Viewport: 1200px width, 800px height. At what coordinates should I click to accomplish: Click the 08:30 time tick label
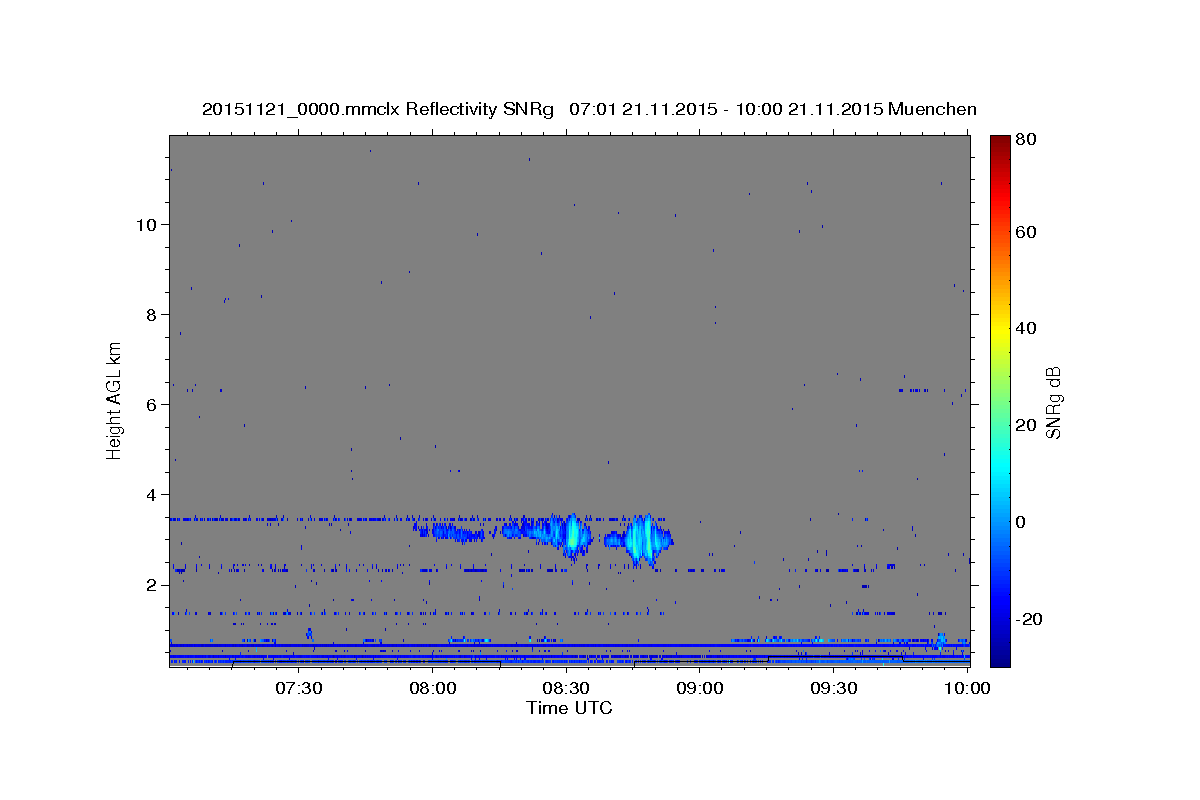click(x=566, y=688)
